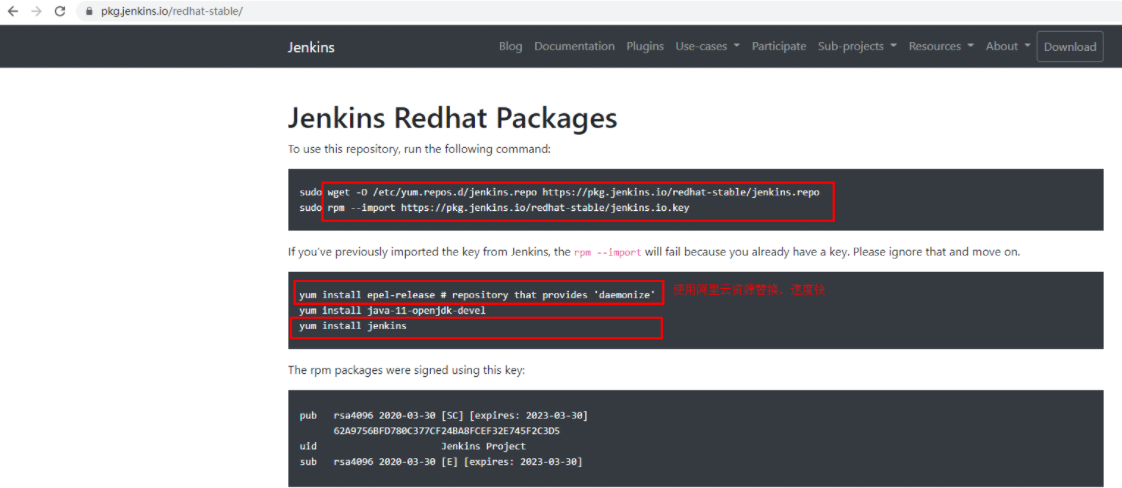
Task: Click the yum install java-11-openjdk-devel line
Action: tap(392, 311)
